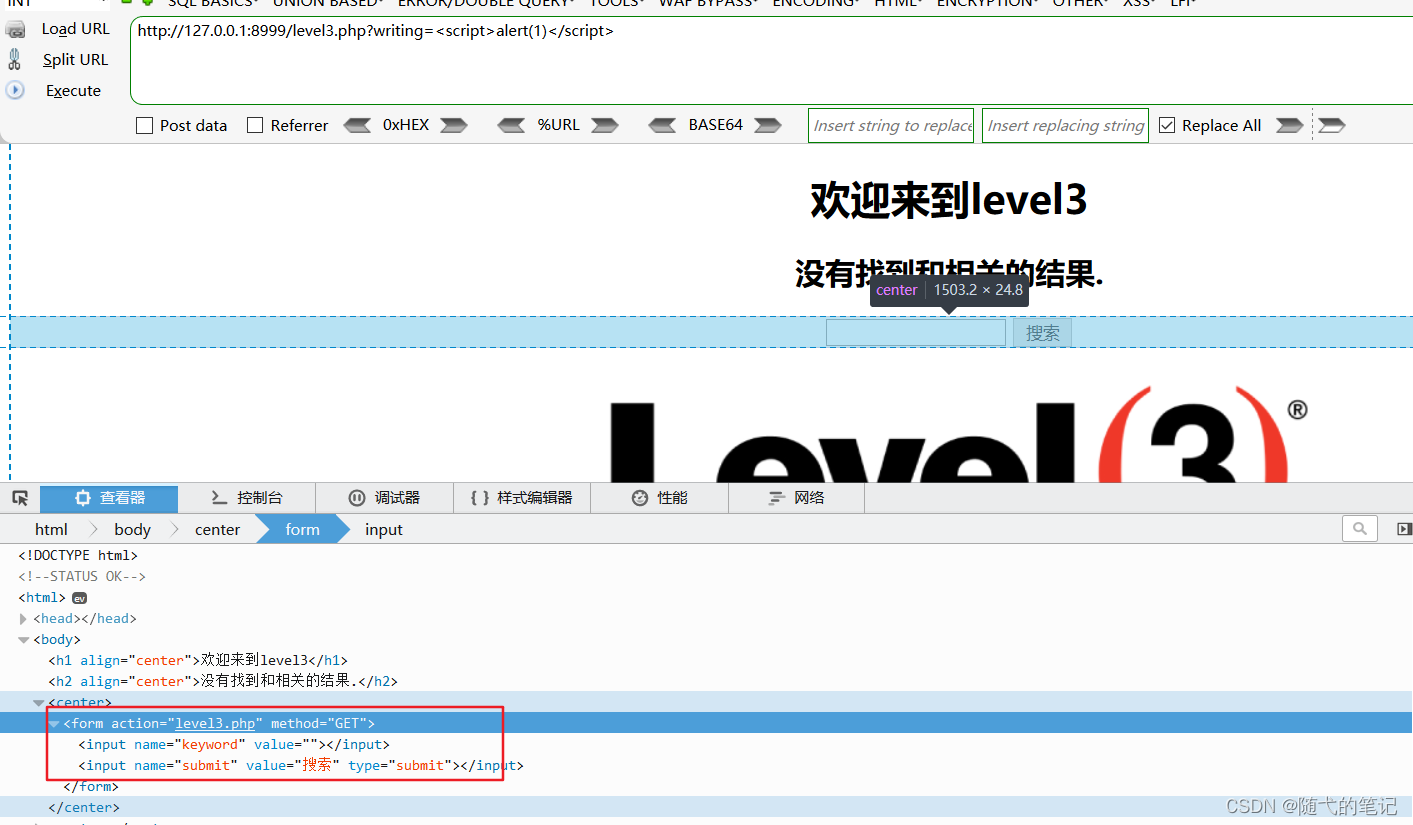Open the 样式编辑器 style editor tab
This screenshot has width=1413, height=825.
tap(522, 498)
